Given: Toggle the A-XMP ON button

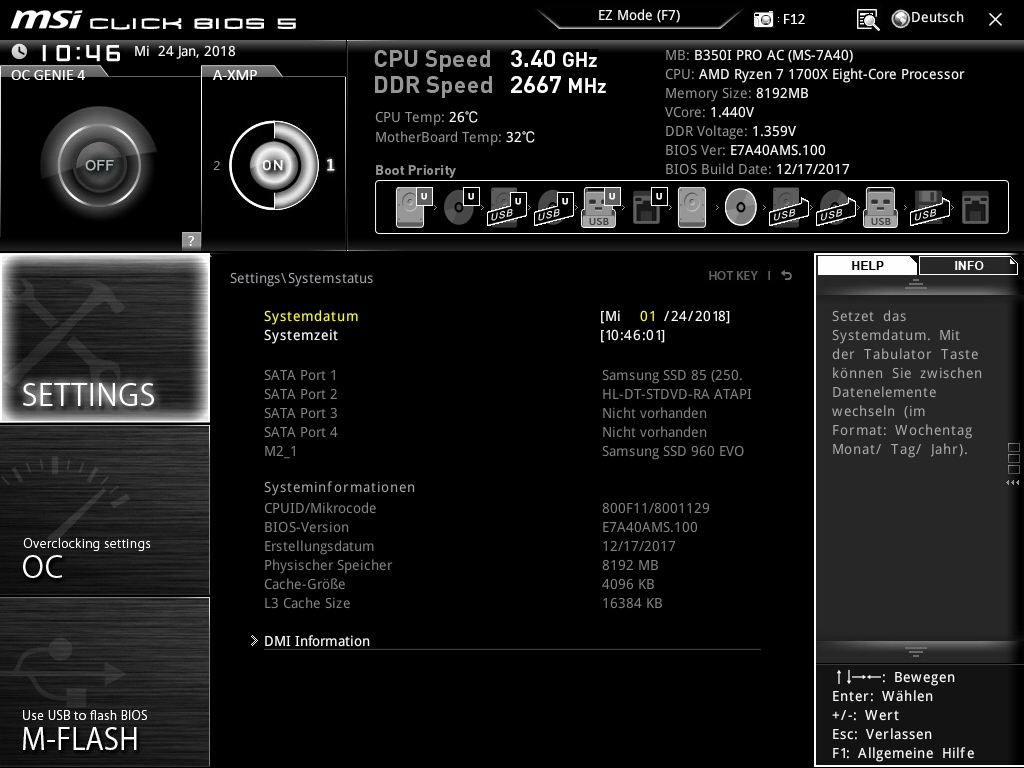Looking at the screenshot, I should pos(273,165).
